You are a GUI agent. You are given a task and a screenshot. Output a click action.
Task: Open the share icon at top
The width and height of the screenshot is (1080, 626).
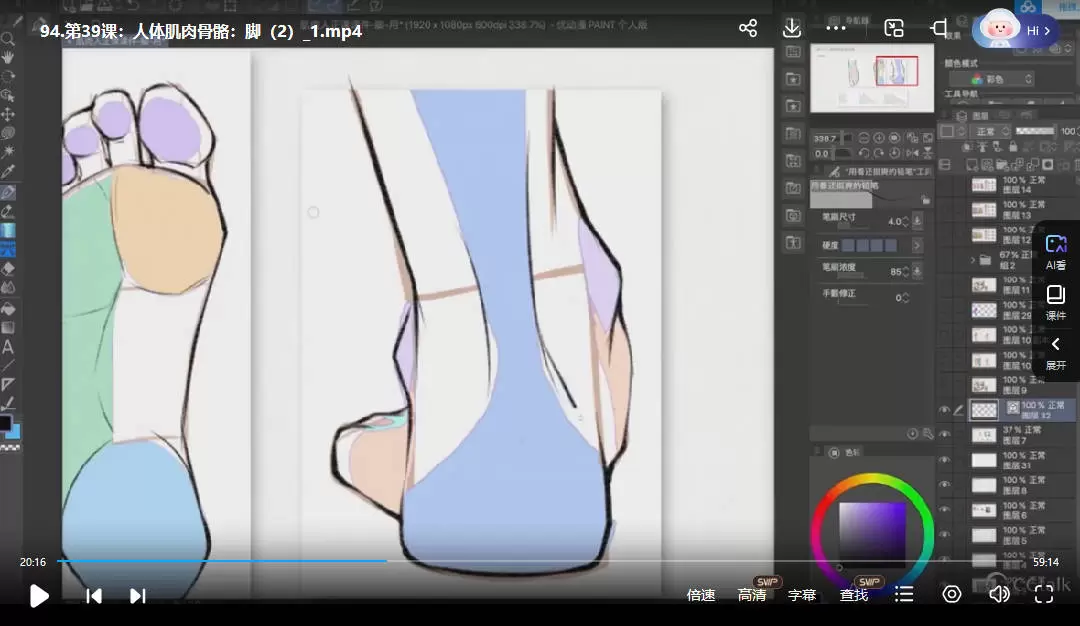pos(748,29)
